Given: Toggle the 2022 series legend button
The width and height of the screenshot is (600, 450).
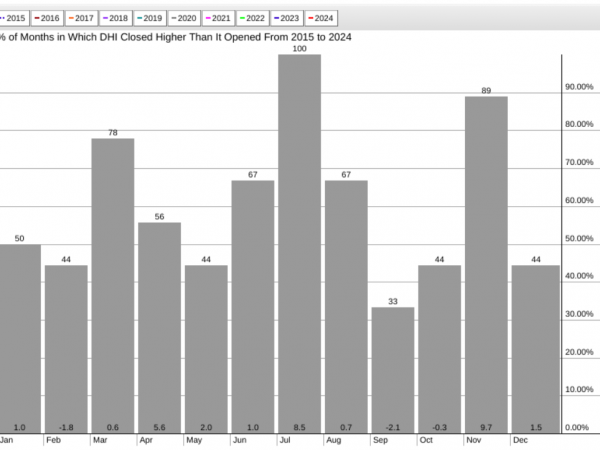Looking at the screenshot, I should (253, 18).
